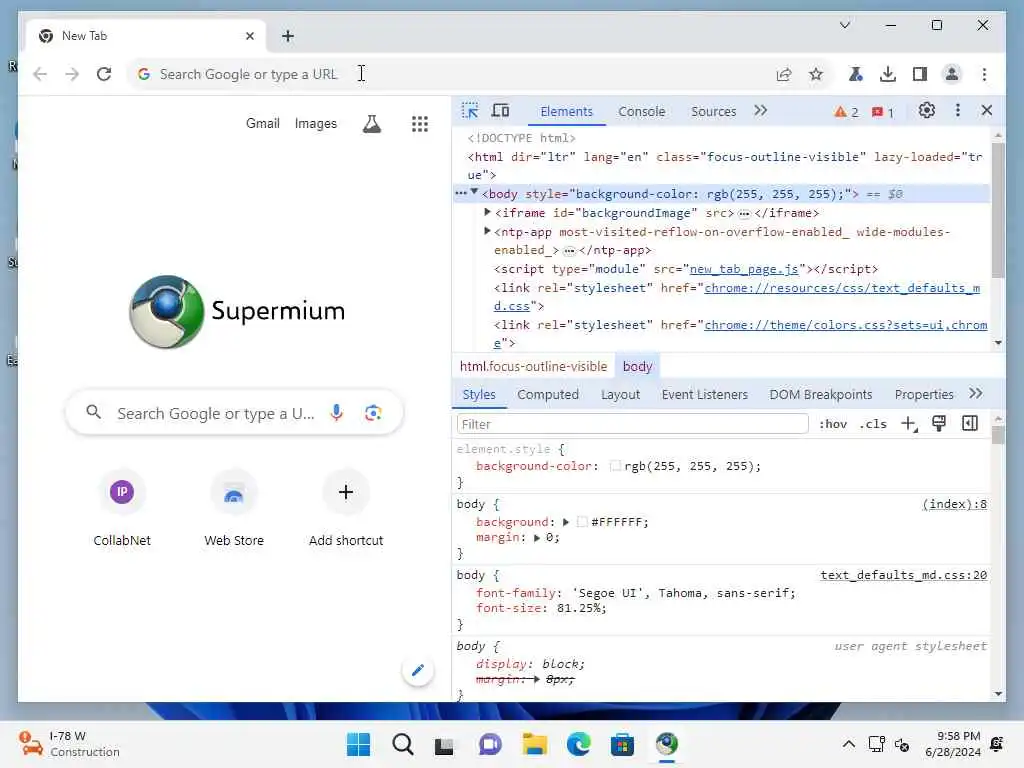This screenshot has height=768, width=1024.
Task: Switch to the Console tab
Action: point(641,112)
